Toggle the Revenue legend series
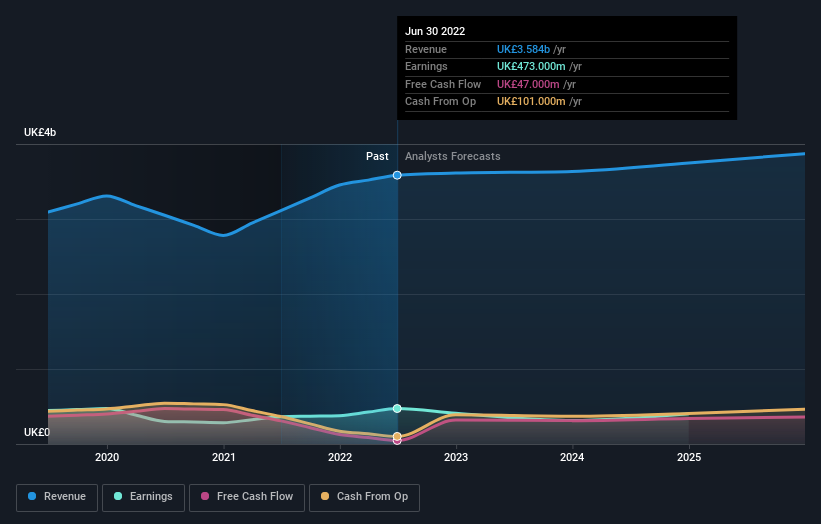The image size is (821, 524). pyautogui.click(x=57, y=497)
